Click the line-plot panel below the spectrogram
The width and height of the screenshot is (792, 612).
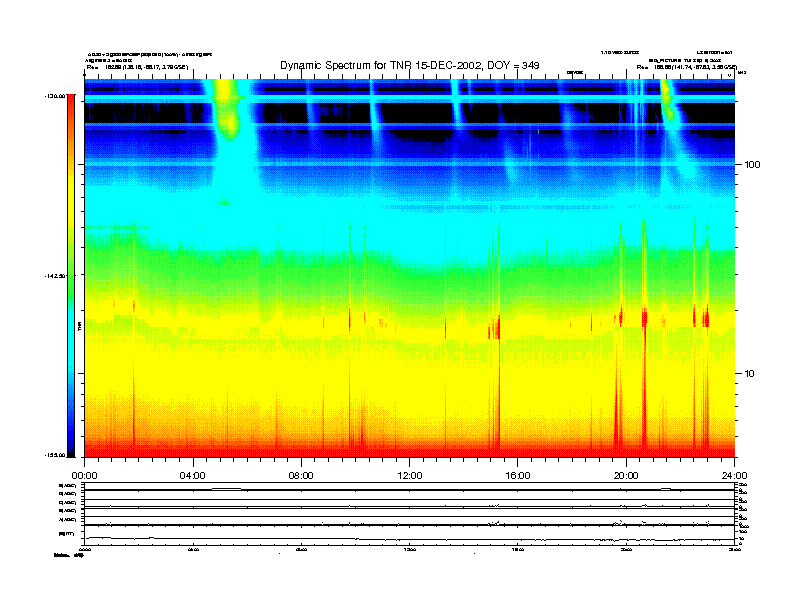(409, 513)
